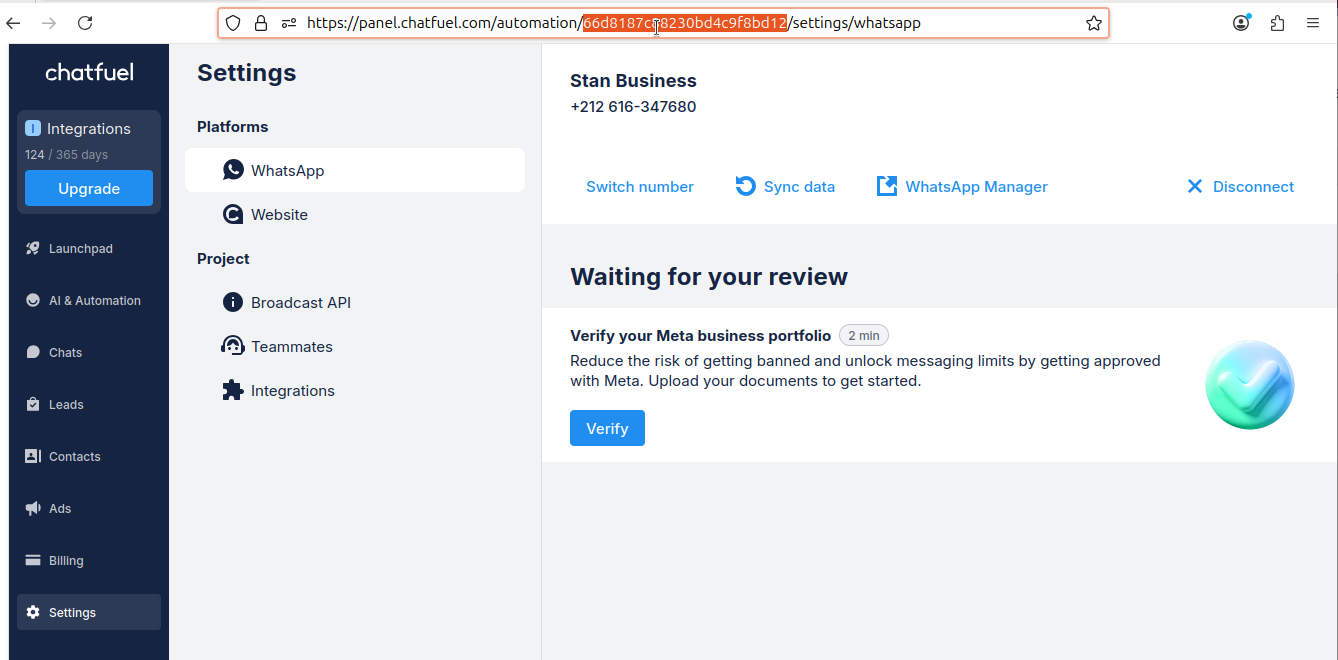Open Broadcast API settings
1338x660 pixels.
click(300, 303)
